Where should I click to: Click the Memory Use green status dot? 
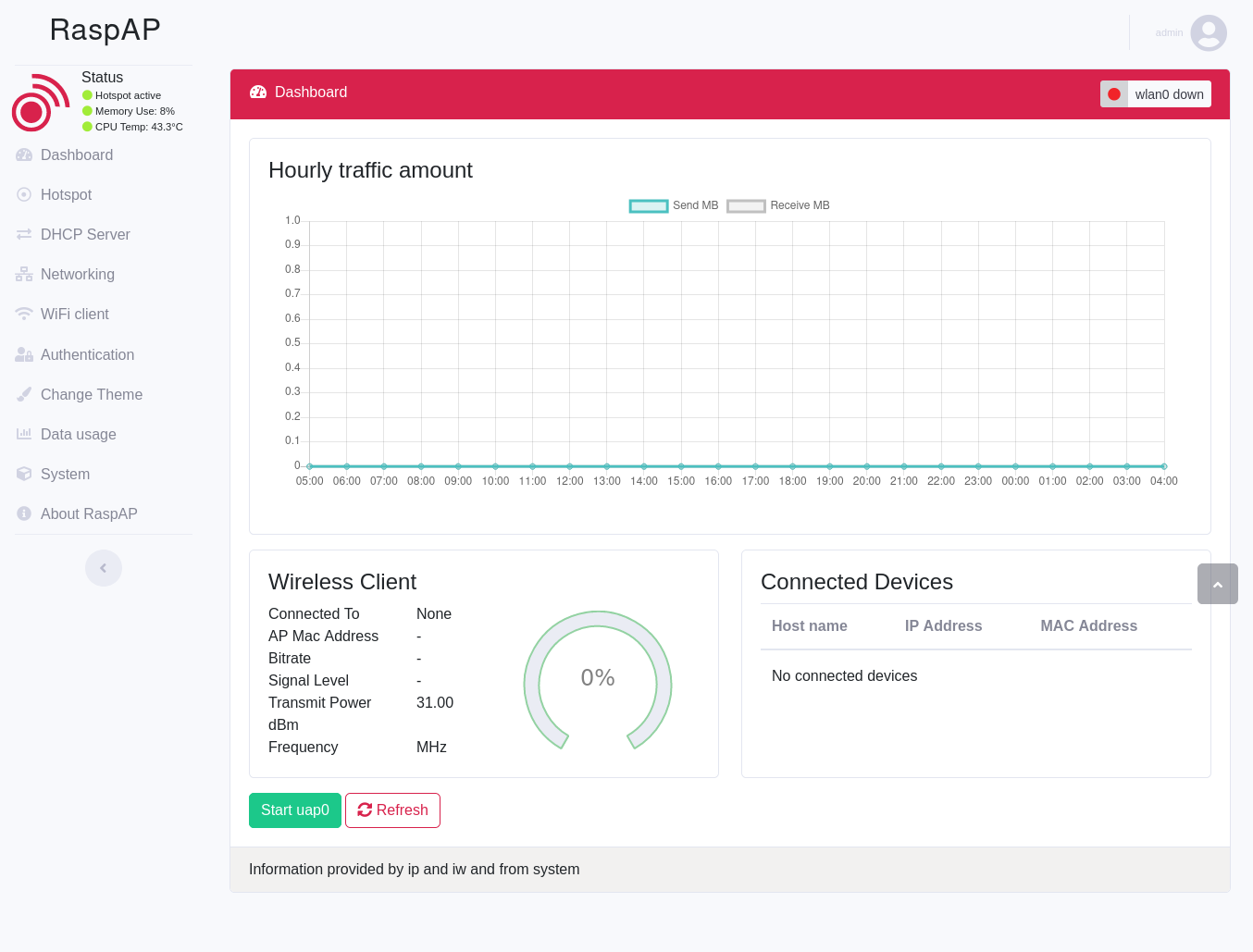[x=87, y=111]
